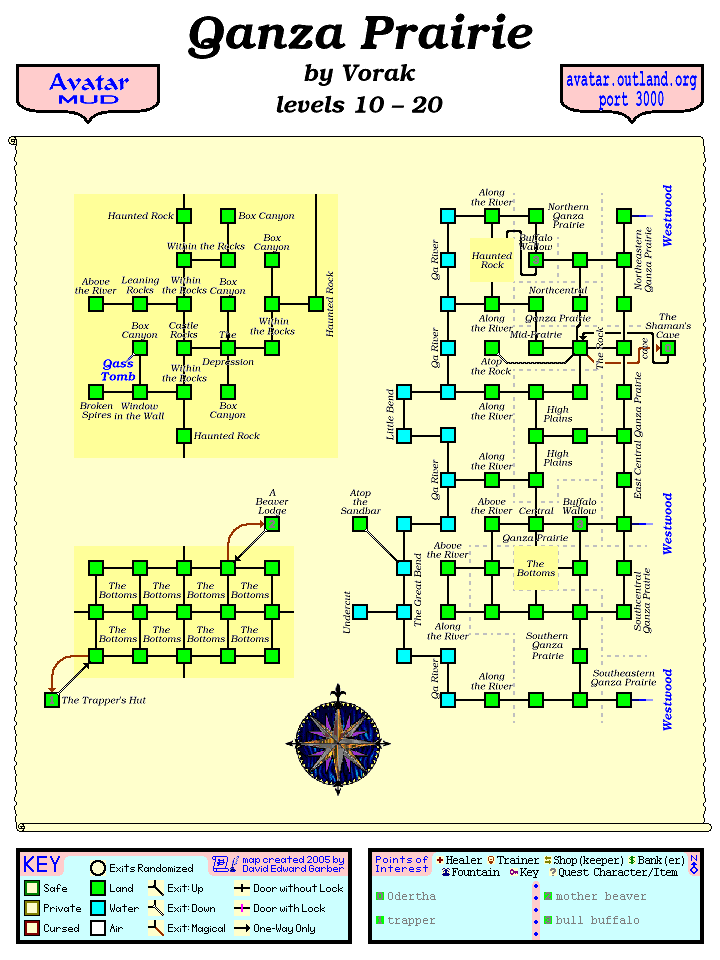Image resolution: width=720 pixels, height=960 pixels.
Task: Click the white Air color swatch
Action: [x=98, y=928]
